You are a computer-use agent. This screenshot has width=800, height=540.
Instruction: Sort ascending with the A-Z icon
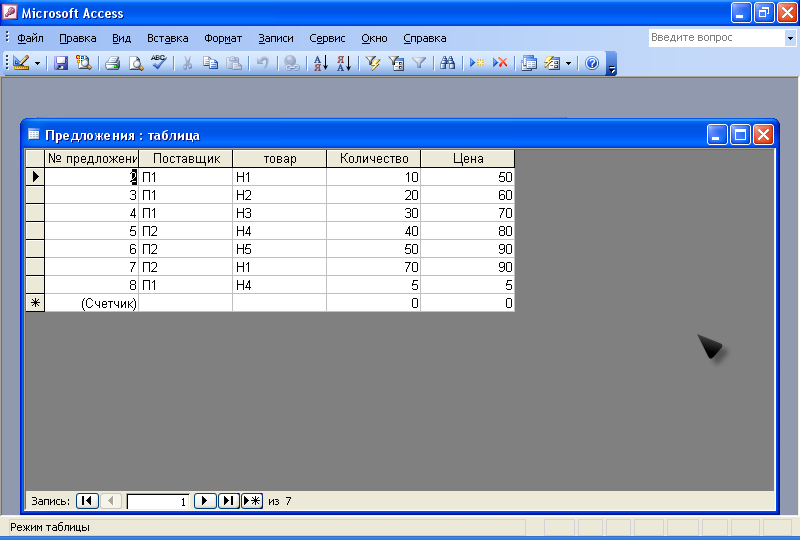[320, 63]
